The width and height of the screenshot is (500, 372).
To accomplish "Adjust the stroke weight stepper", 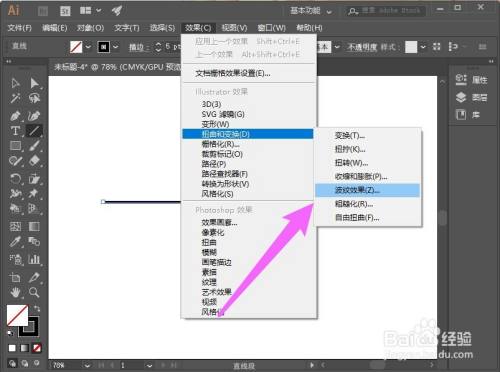I will tap(158, 47).
